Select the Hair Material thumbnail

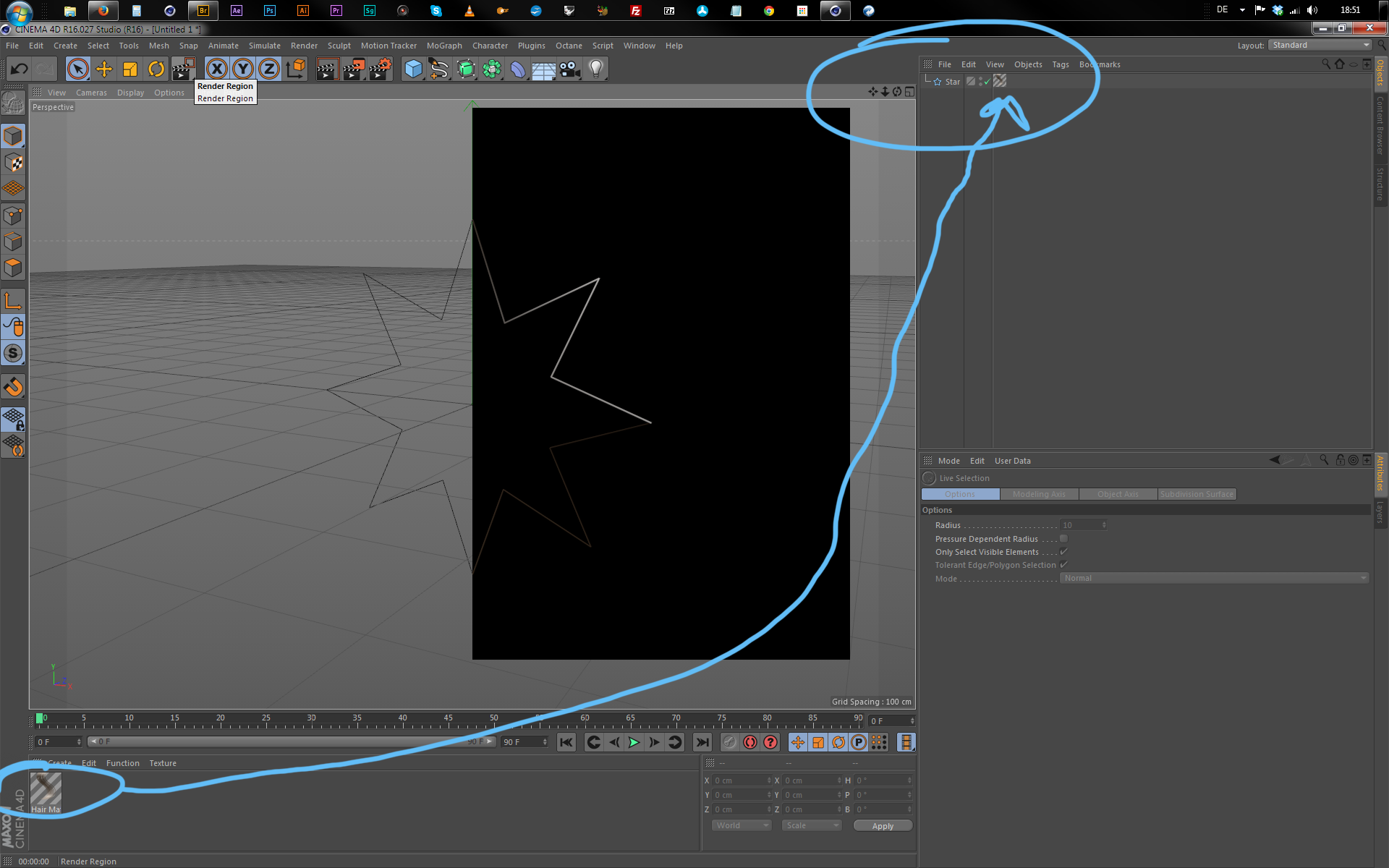pos(46,790)
